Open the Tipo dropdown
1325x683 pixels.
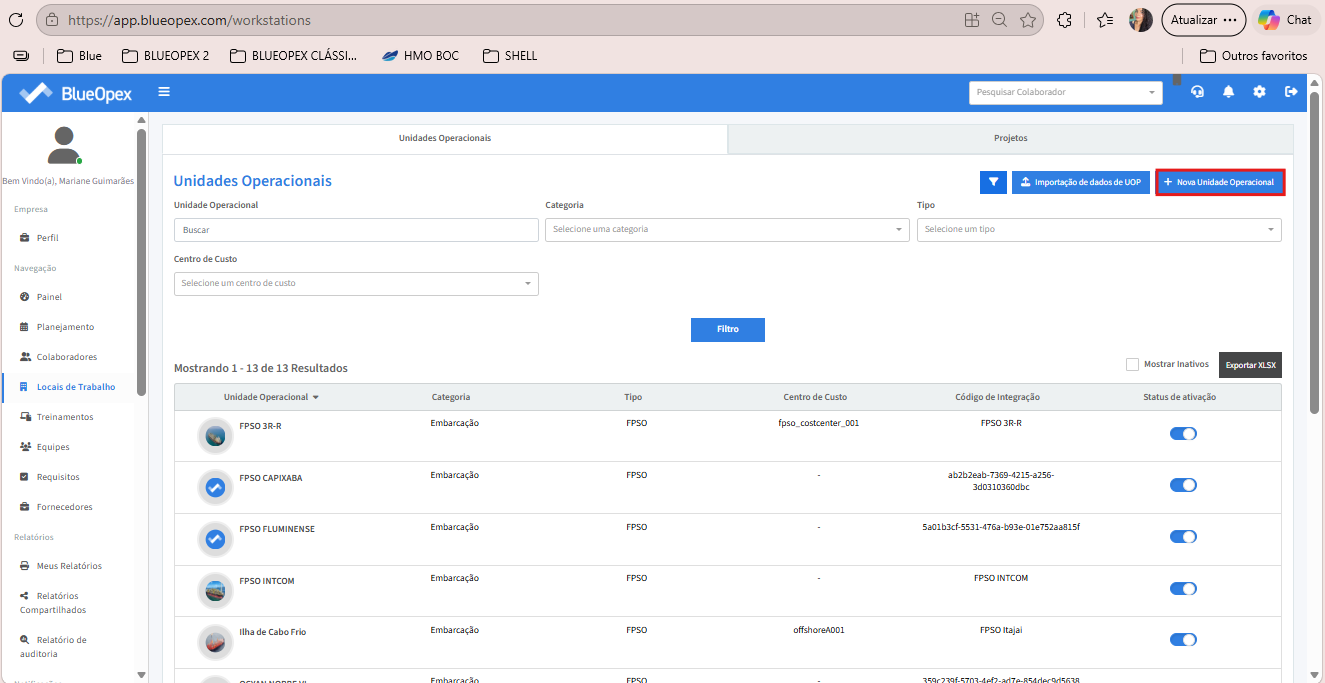point(1099,230)
